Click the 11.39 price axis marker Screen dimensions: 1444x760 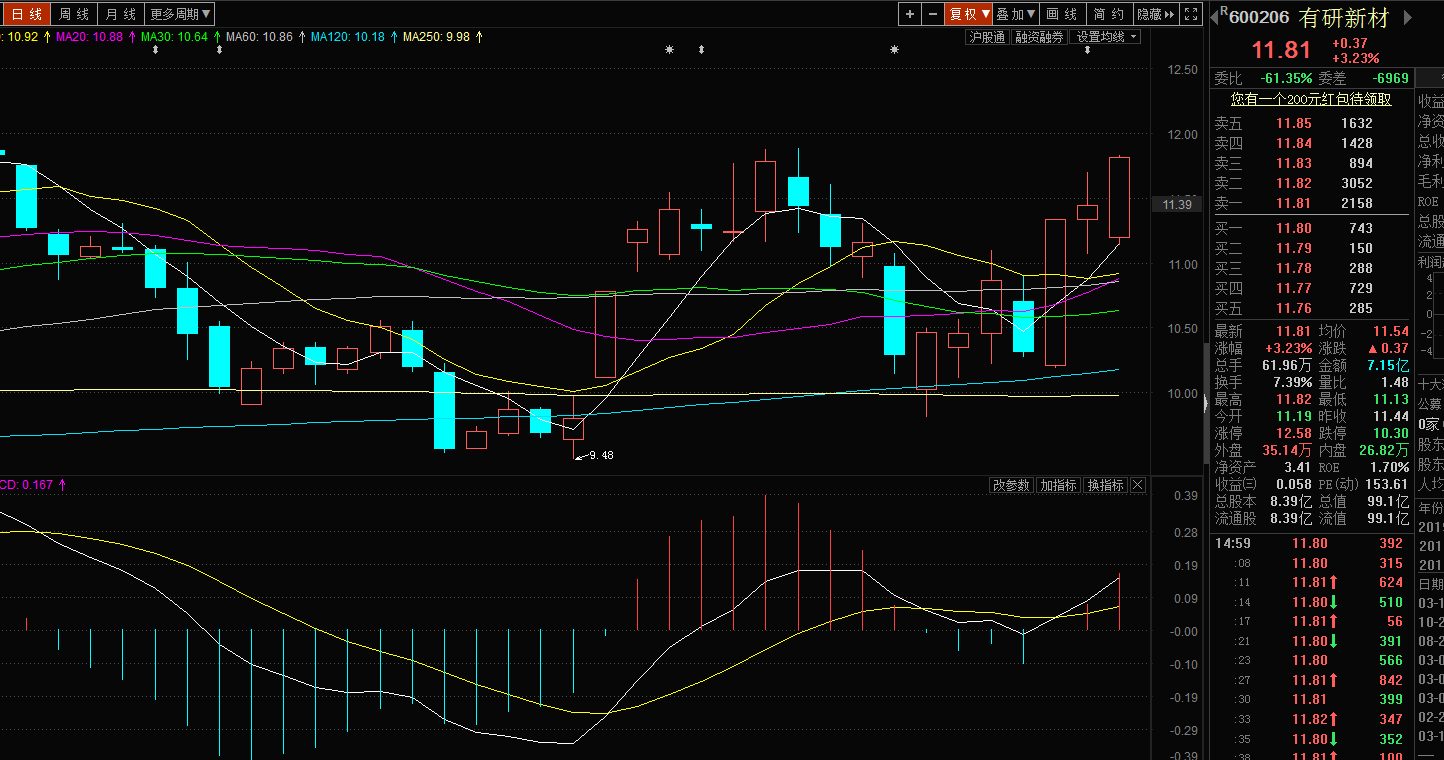(1177, 204)
